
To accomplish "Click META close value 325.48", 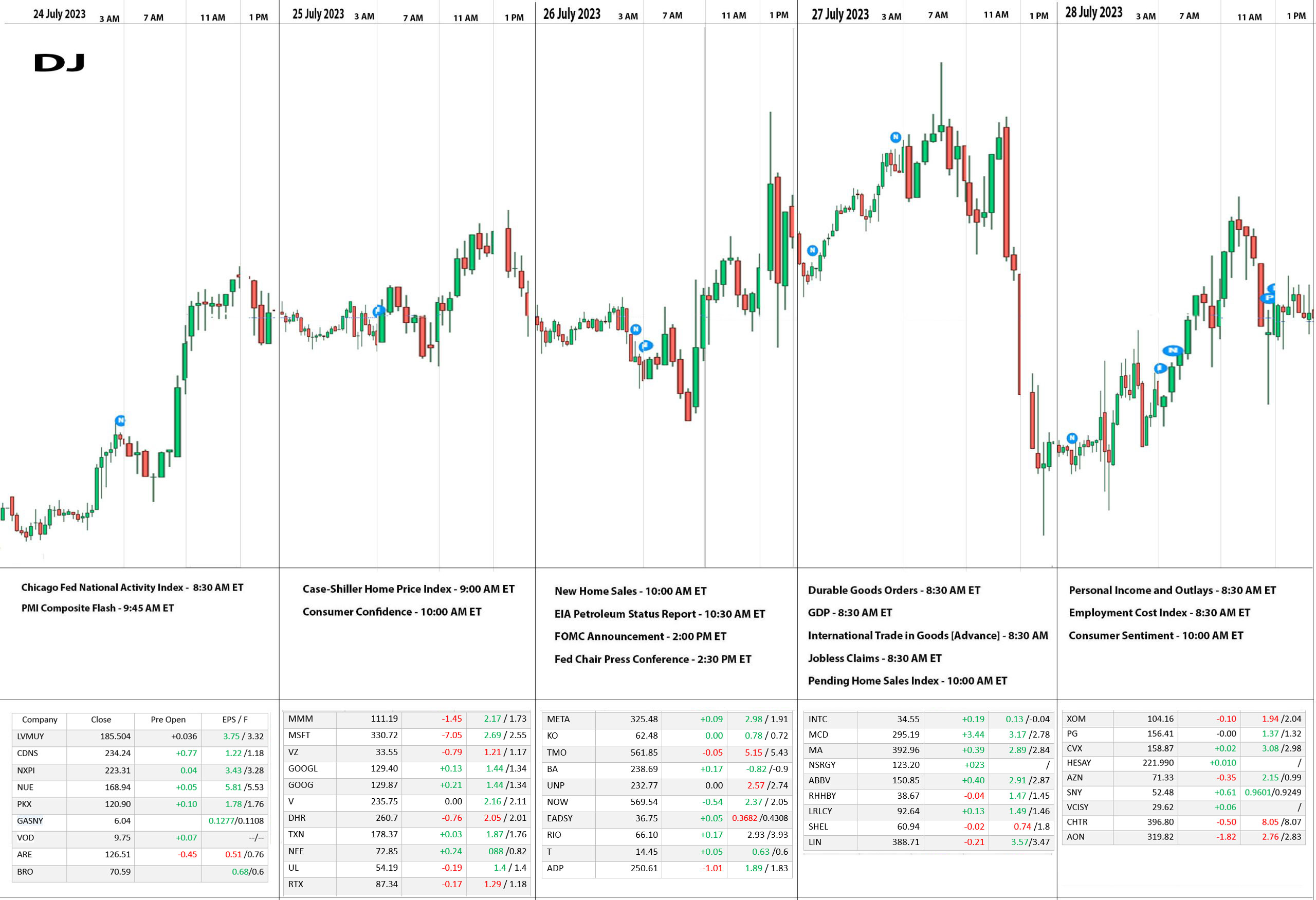I will point(629,720).
